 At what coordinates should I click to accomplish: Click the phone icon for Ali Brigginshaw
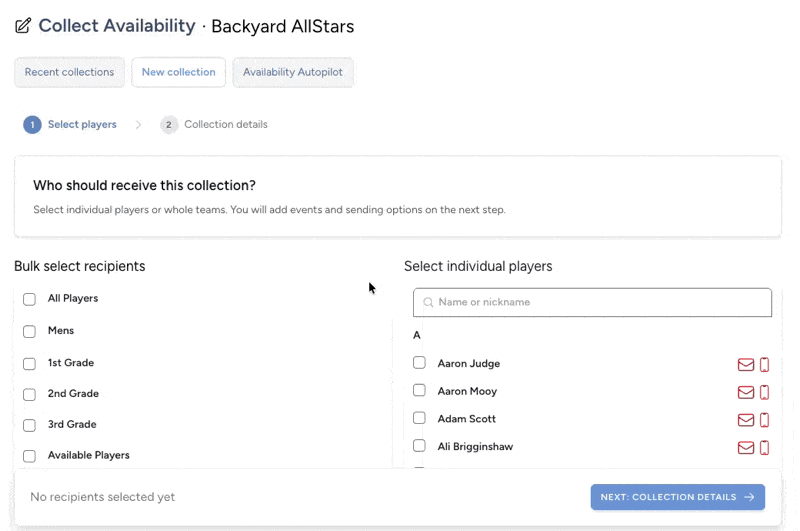coord(764,447)
